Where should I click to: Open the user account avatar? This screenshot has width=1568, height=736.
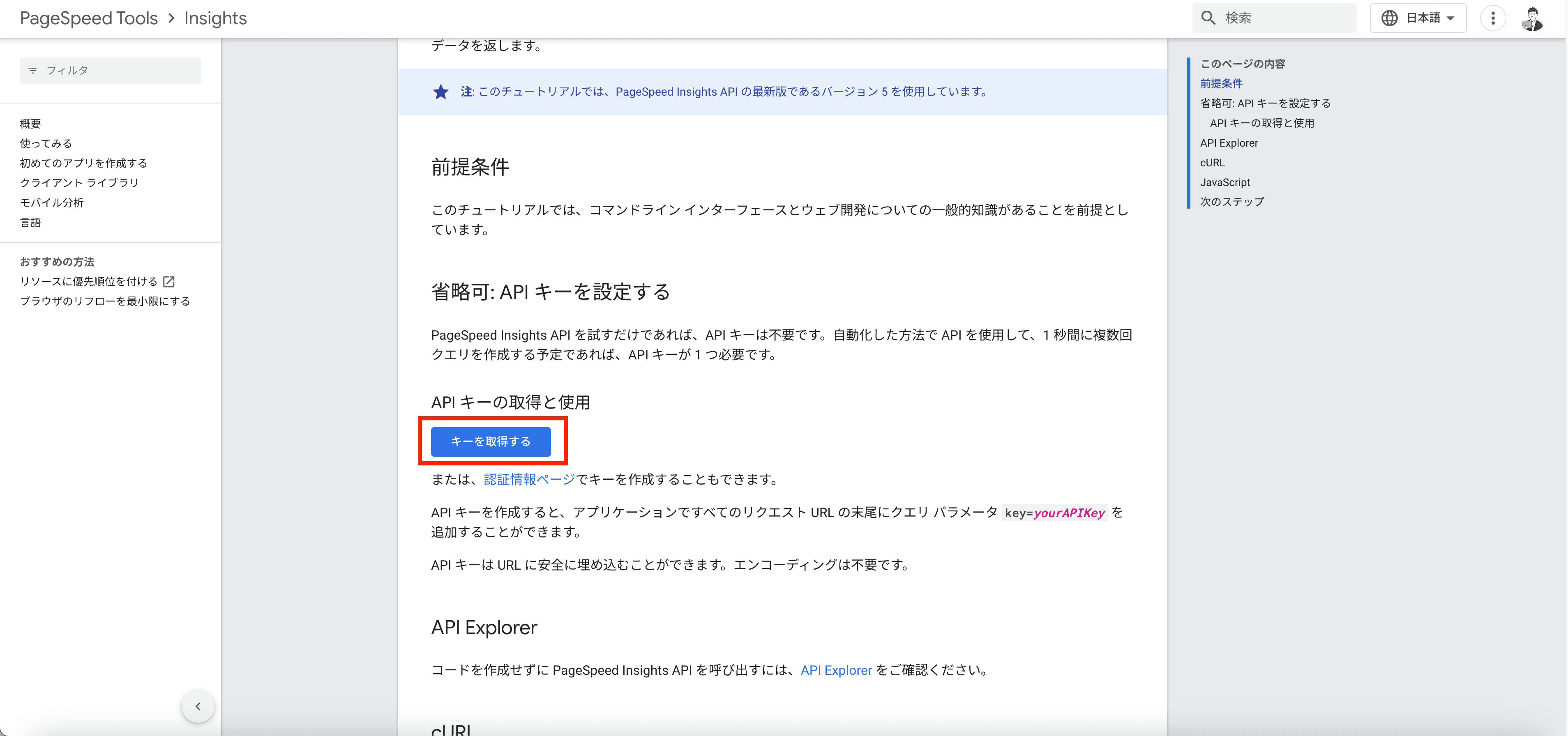pyautogui.click(x=1531, y=18)
